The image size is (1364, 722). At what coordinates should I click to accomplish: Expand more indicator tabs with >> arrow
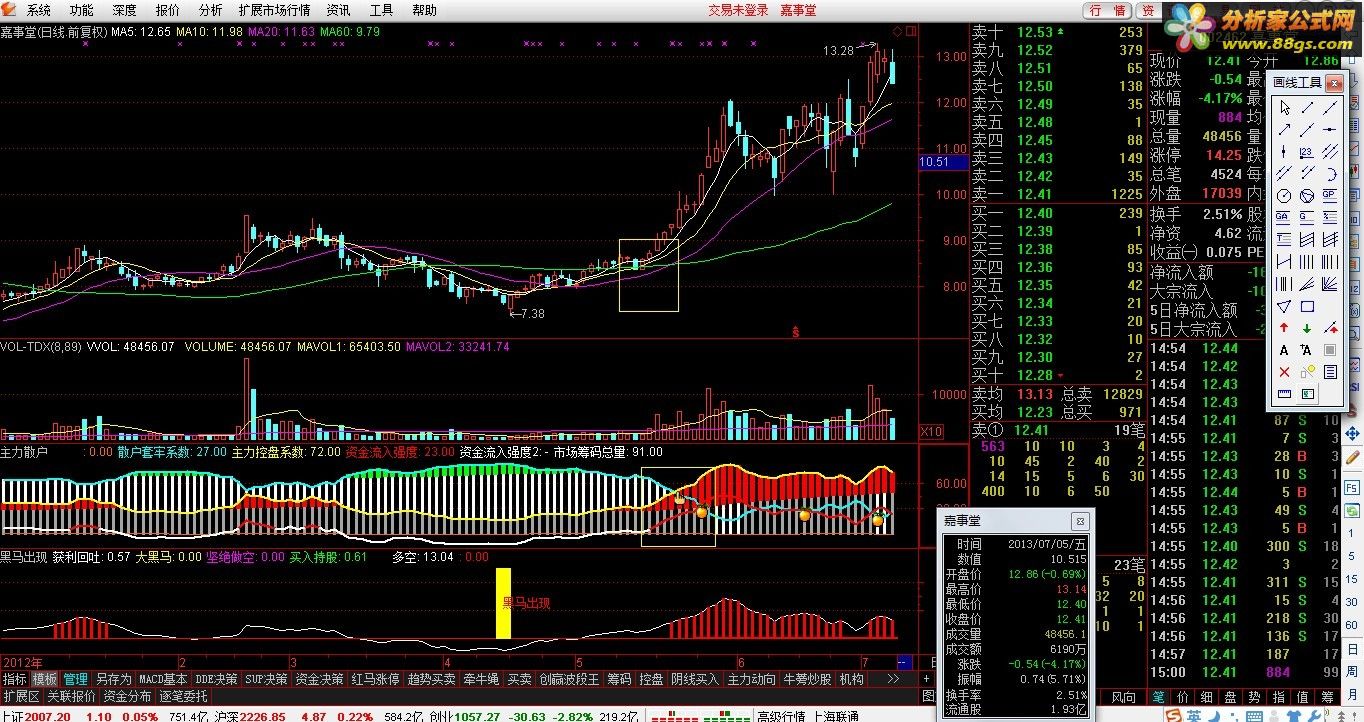tap(894, 679)
